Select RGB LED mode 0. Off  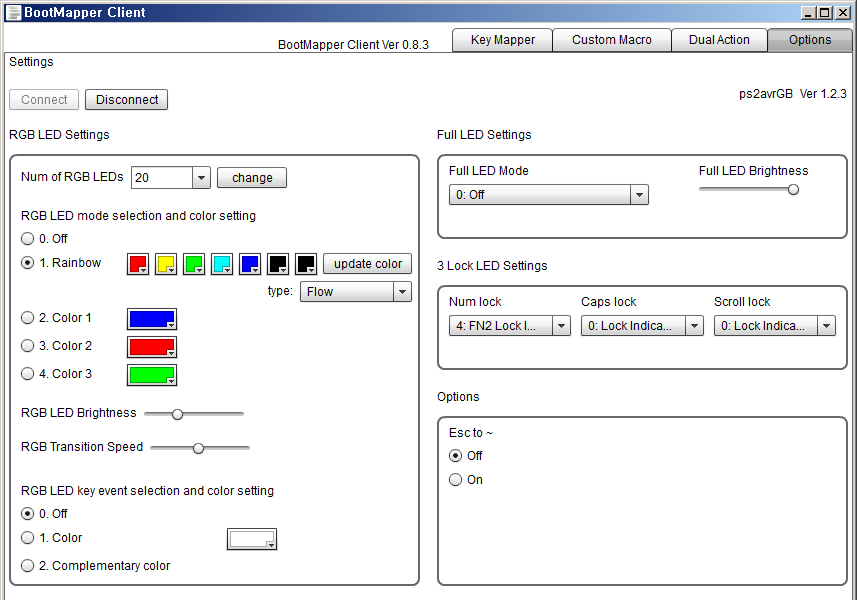[x=28, y=239]
